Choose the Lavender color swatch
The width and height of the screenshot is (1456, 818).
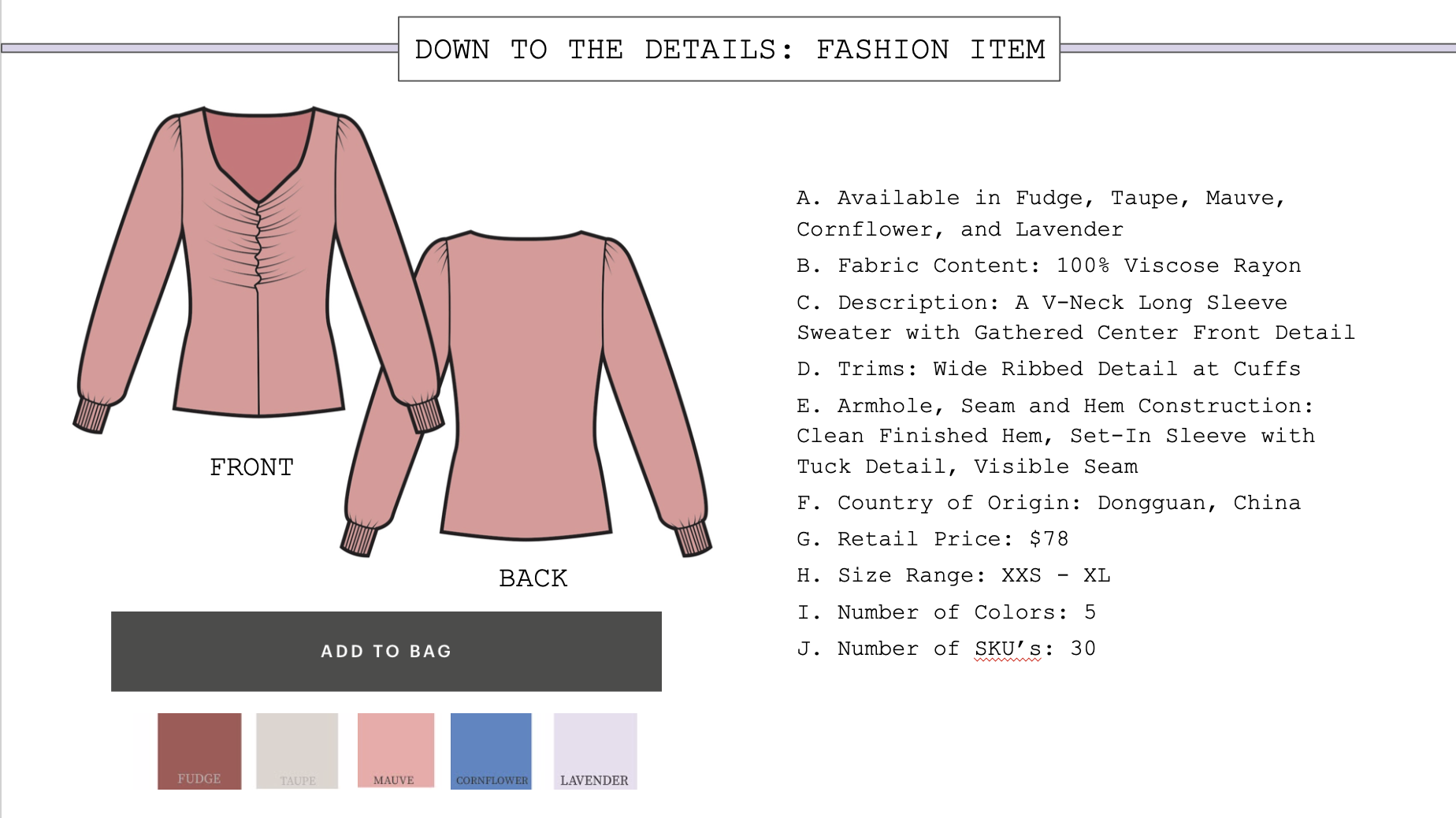pos(595,751)
